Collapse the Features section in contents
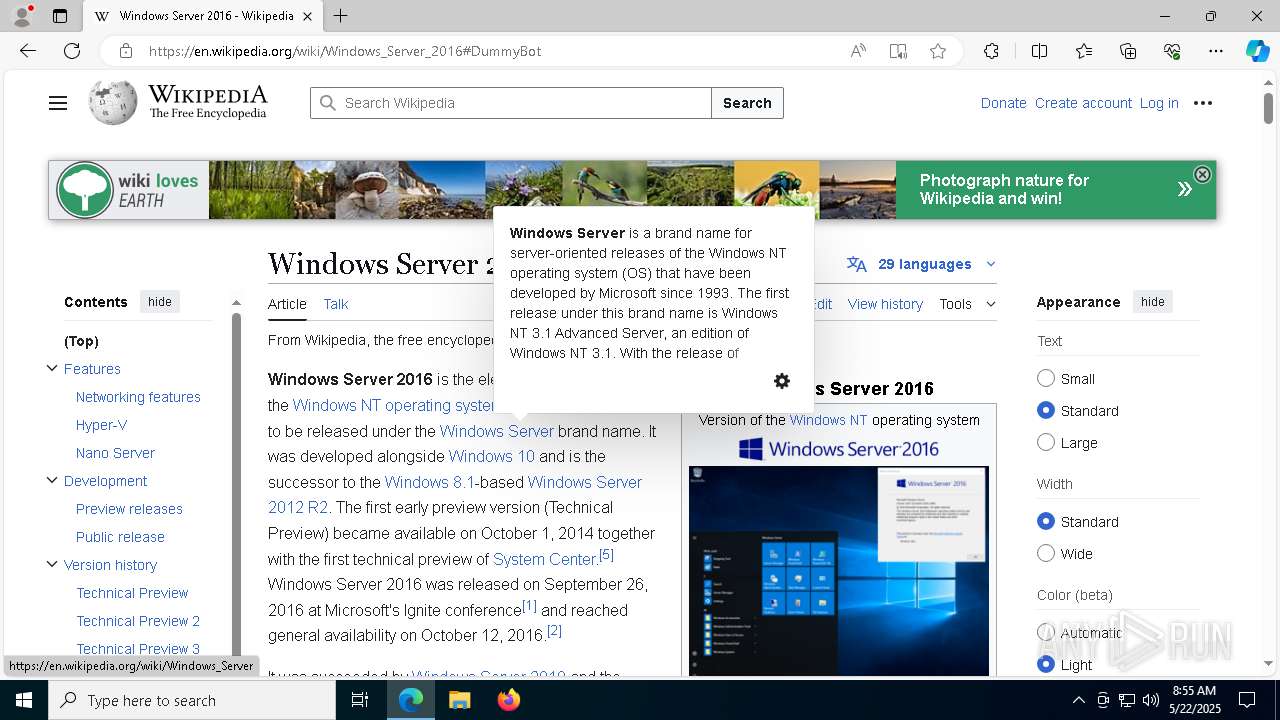Viewport: 1280px width, 720px height. 52,368
